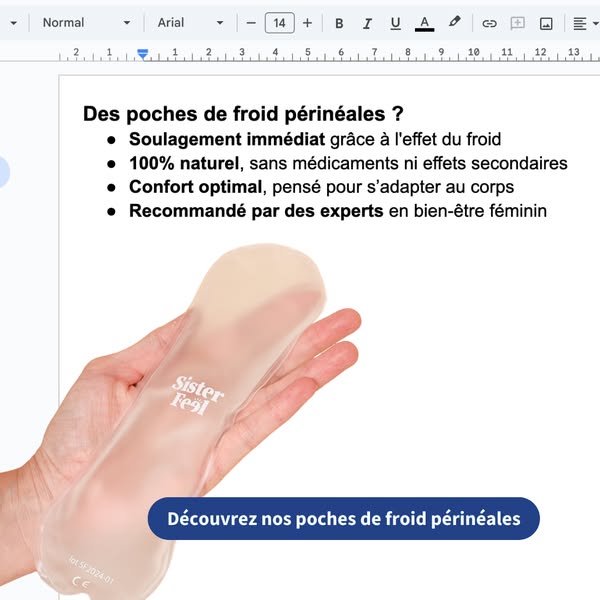Click the font size field showing 14
This screenshot has width=600, height=600.
pyautogui.click(x=279, y=23)
